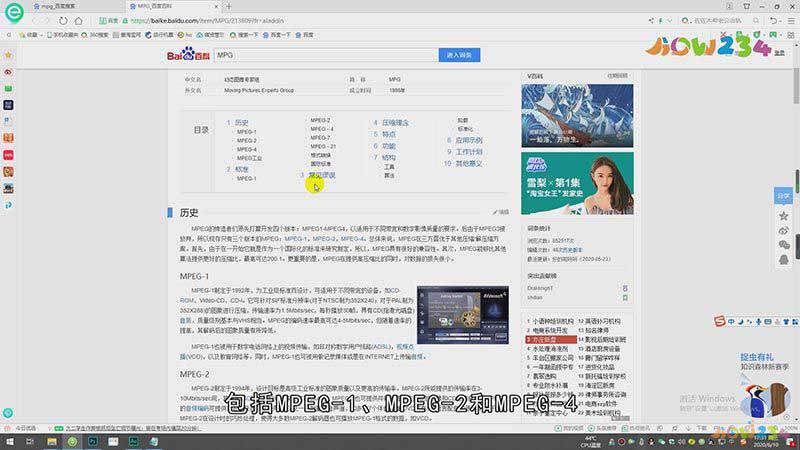Open the 收藏 favorites bookmark folder
Image resolution: width=800 pixels, height=450 pixels.
tap(30, 35)
